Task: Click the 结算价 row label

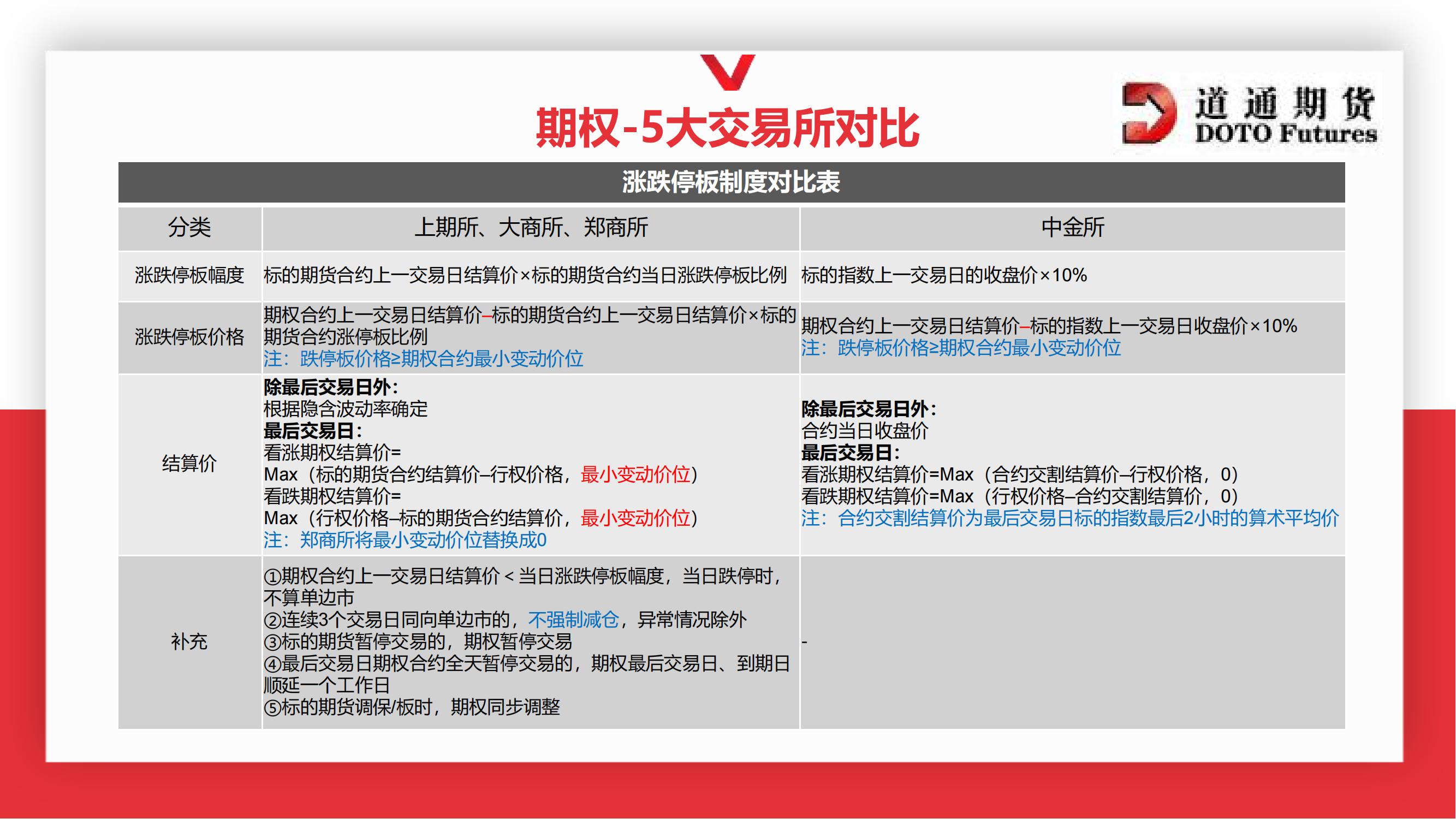Action: point(189,464)
